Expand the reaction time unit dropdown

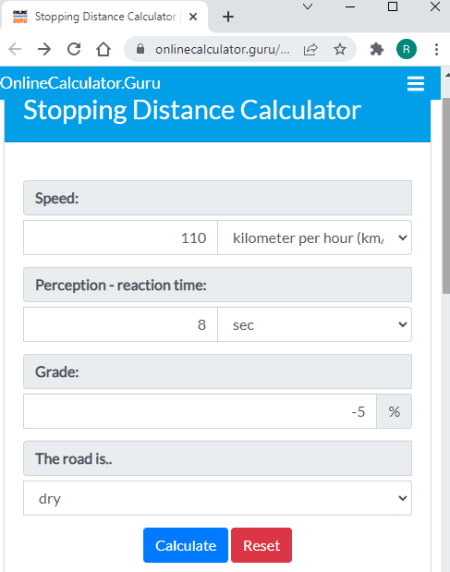click(x=314, y=324)
